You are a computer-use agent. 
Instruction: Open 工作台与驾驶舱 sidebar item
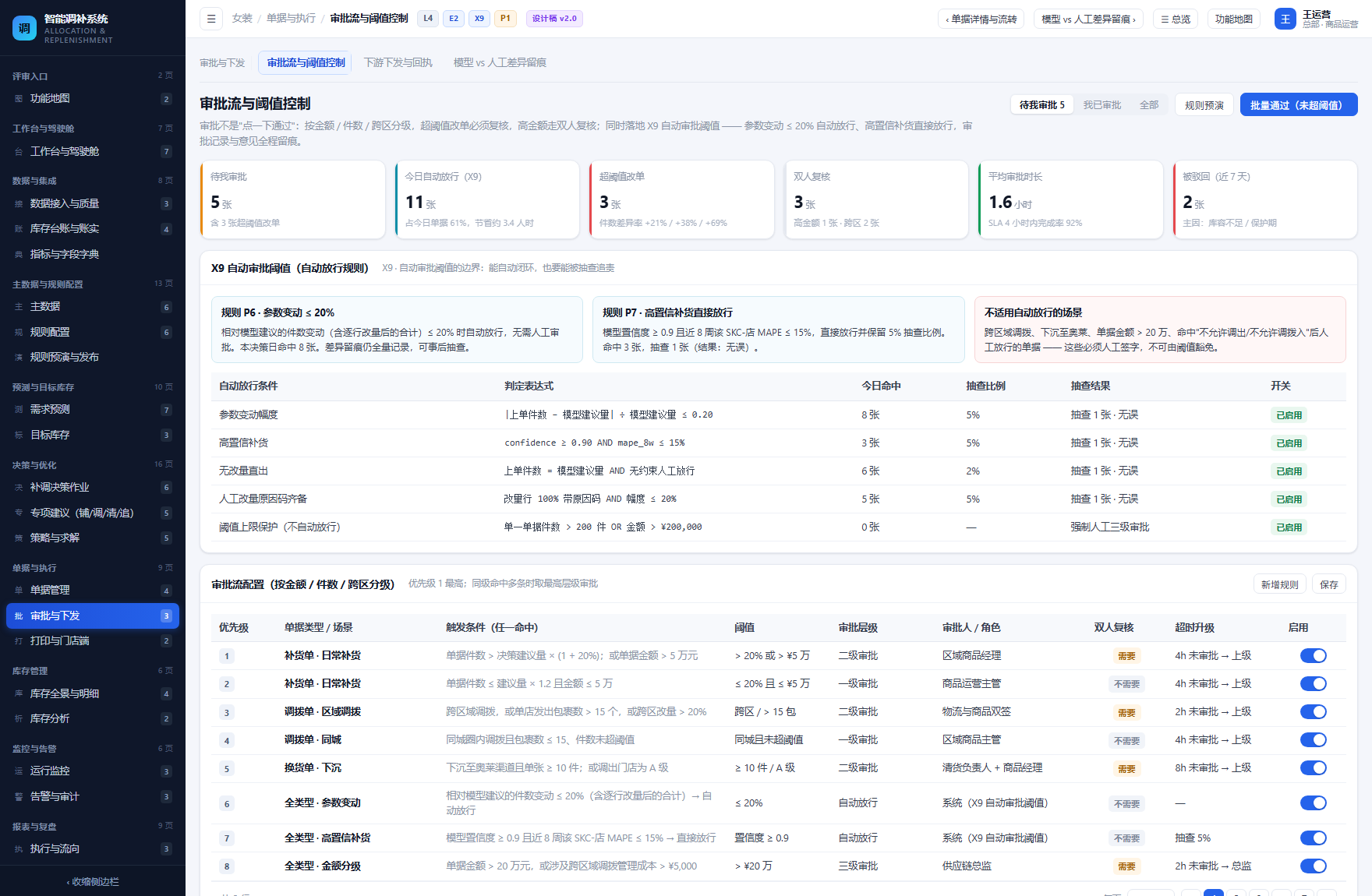click(x=93, y=151)
